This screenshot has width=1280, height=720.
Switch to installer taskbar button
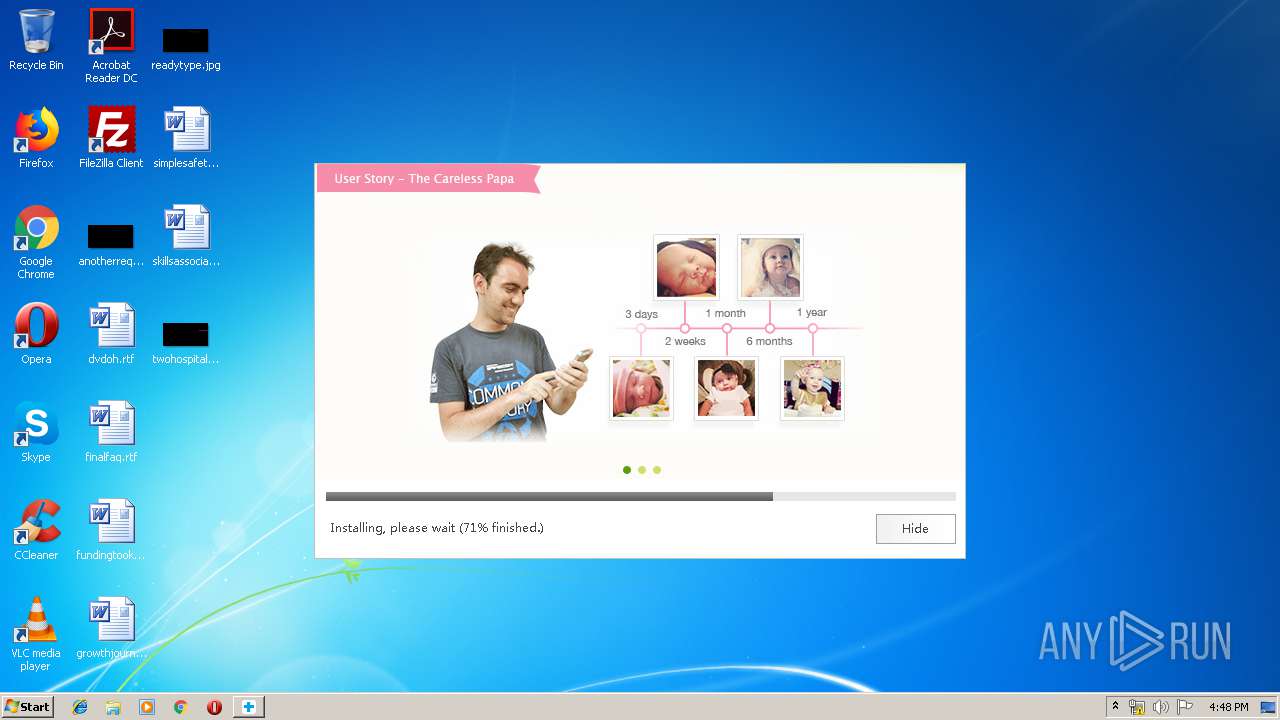click(249, 707)
